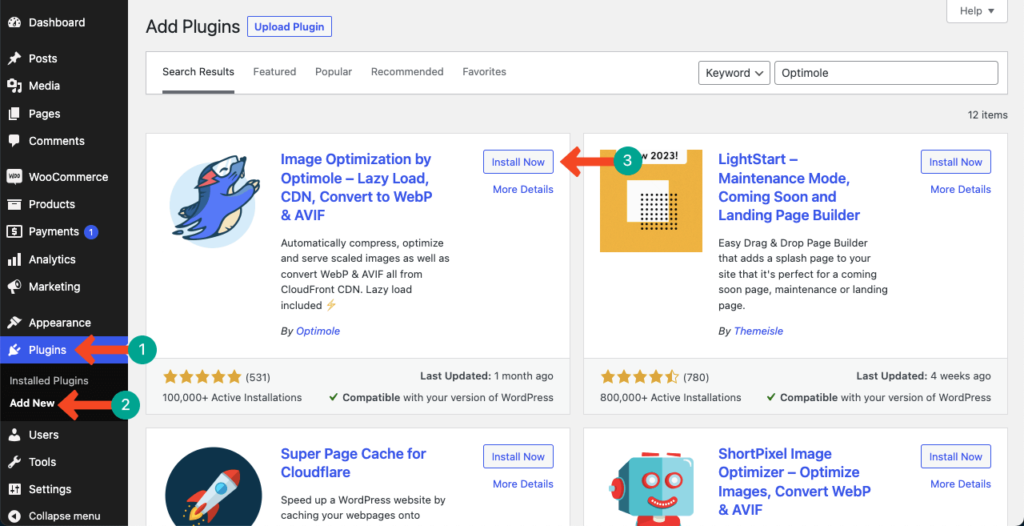Open More Details for Optimole plugin

pyautogui.click(x=522, y=189)
